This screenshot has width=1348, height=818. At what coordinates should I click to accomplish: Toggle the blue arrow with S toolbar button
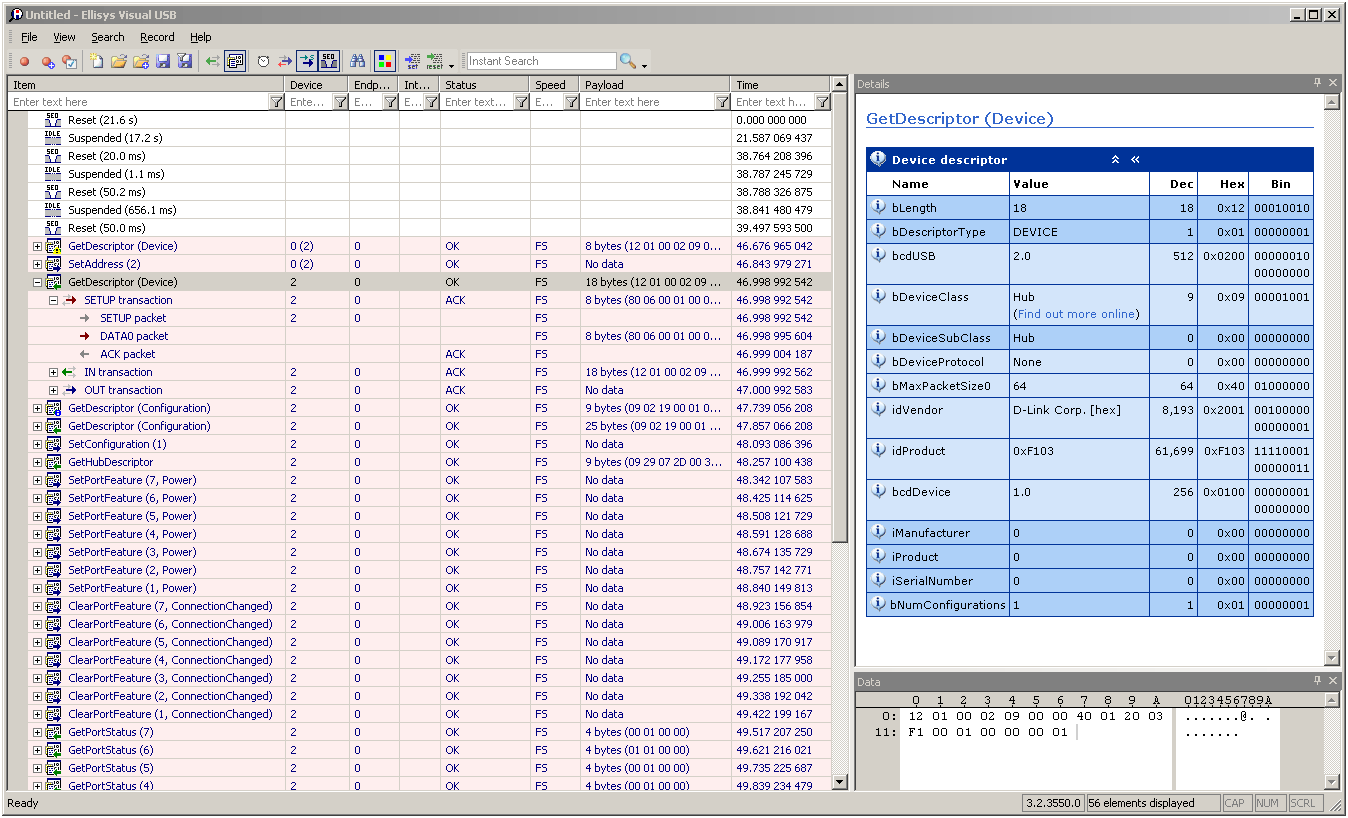click(x=307, y=62)
